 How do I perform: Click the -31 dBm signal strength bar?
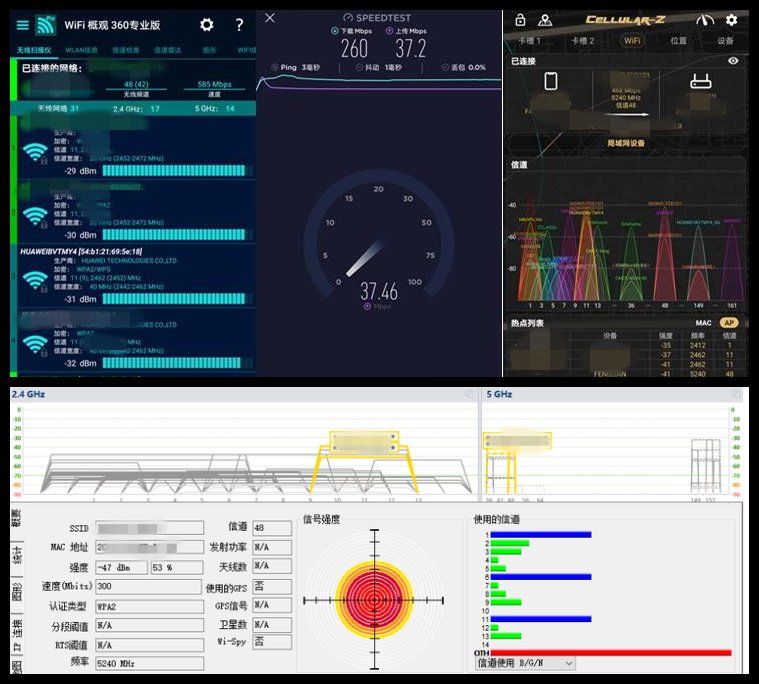click(177, 299)
